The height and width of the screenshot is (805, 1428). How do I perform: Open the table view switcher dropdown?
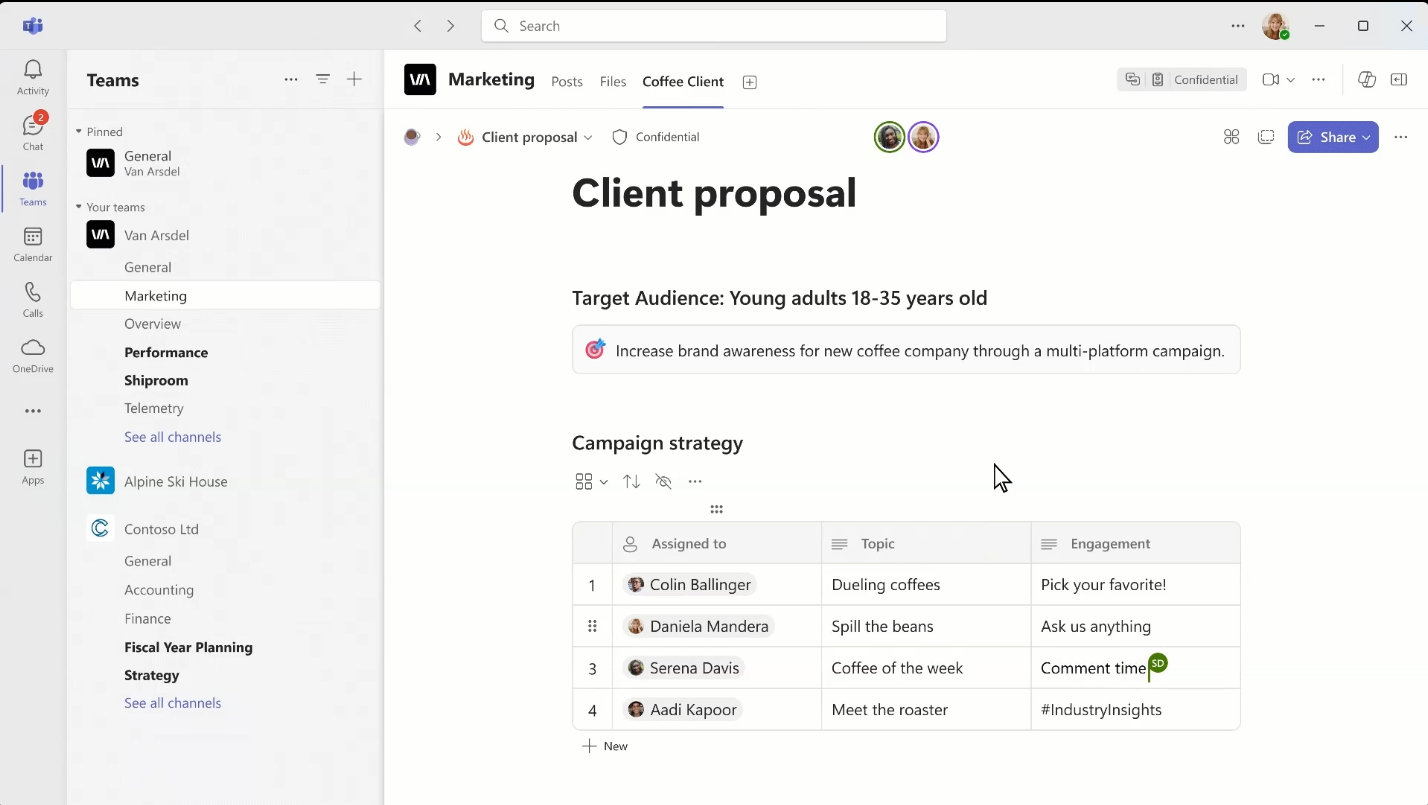[x=592, y=482]
